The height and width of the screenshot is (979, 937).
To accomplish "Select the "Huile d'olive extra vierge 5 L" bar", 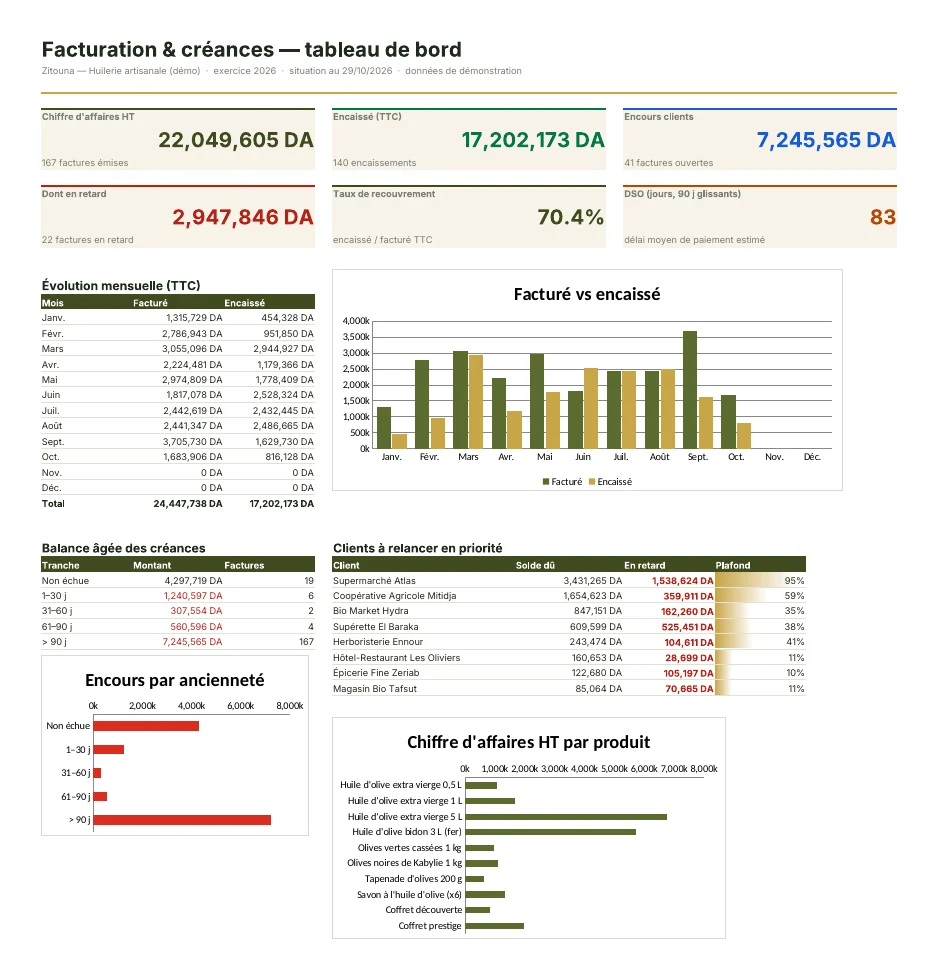I will pyautogui.click(x=566, y=817).
